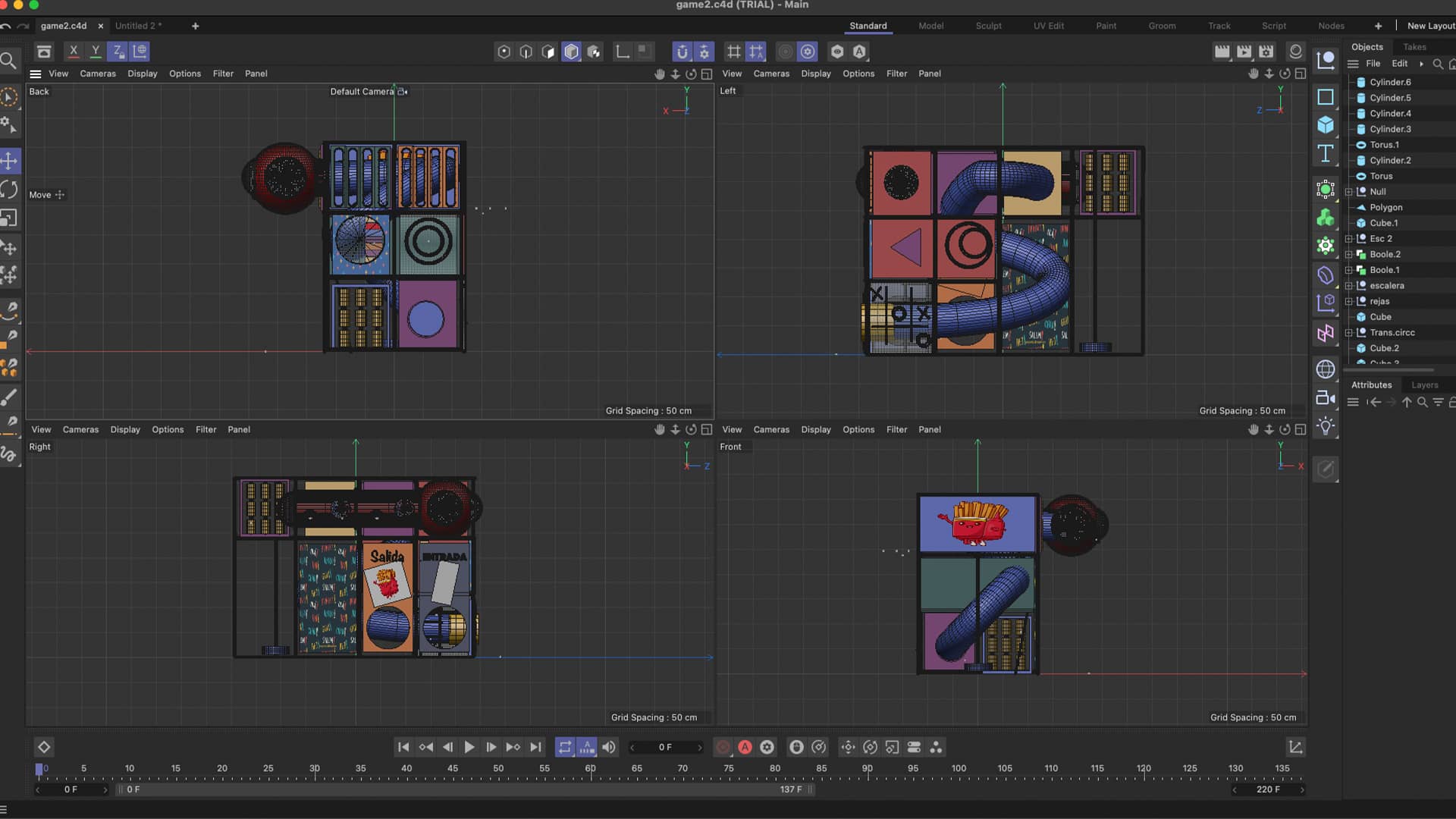
Task: Toggle Enable Snap magnet icon
Action: tap(682, 52)
